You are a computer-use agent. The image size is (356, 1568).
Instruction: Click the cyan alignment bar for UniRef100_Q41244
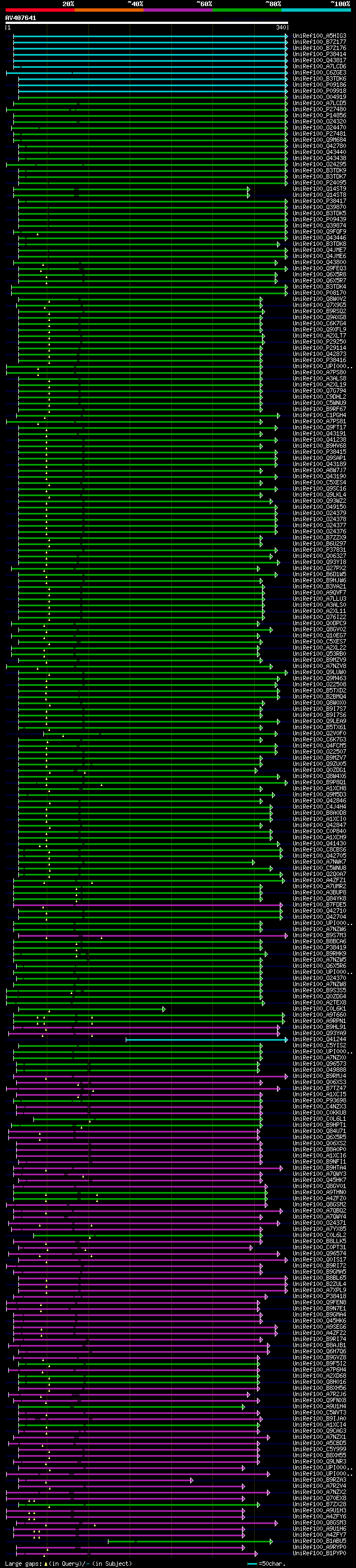click(x=207, y=1040)
